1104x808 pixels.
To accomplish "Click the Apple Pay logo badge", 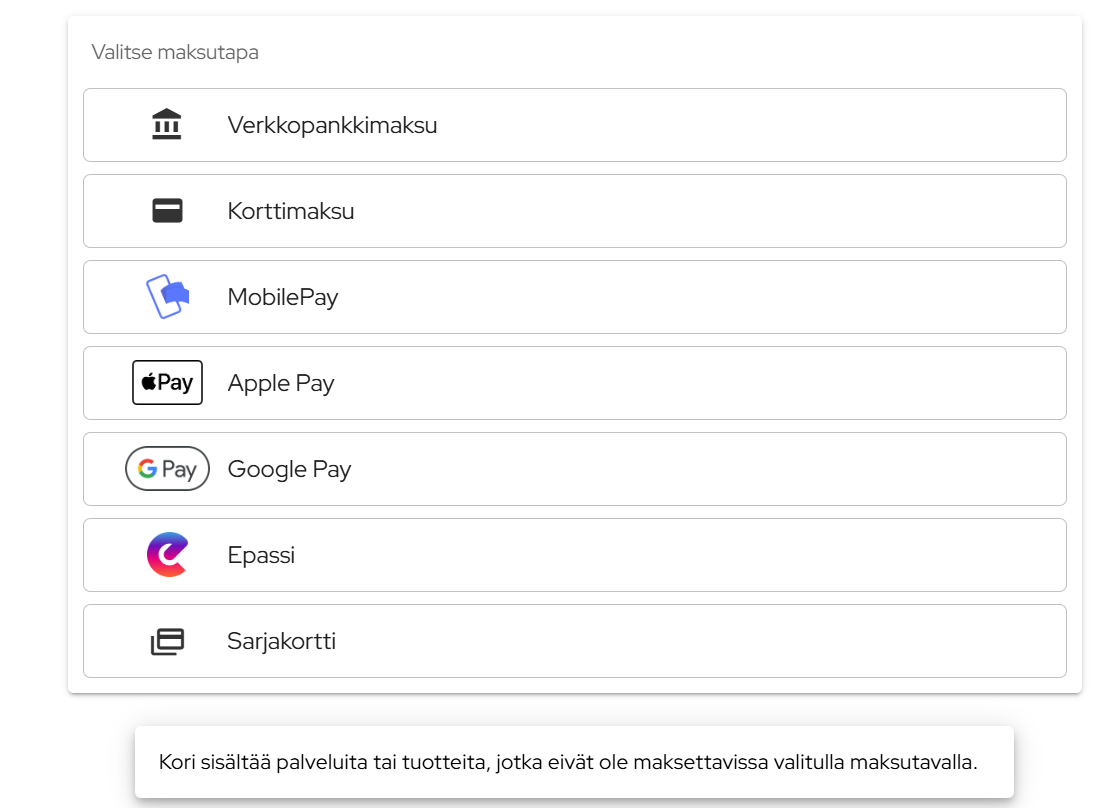I will pos(167,383).
